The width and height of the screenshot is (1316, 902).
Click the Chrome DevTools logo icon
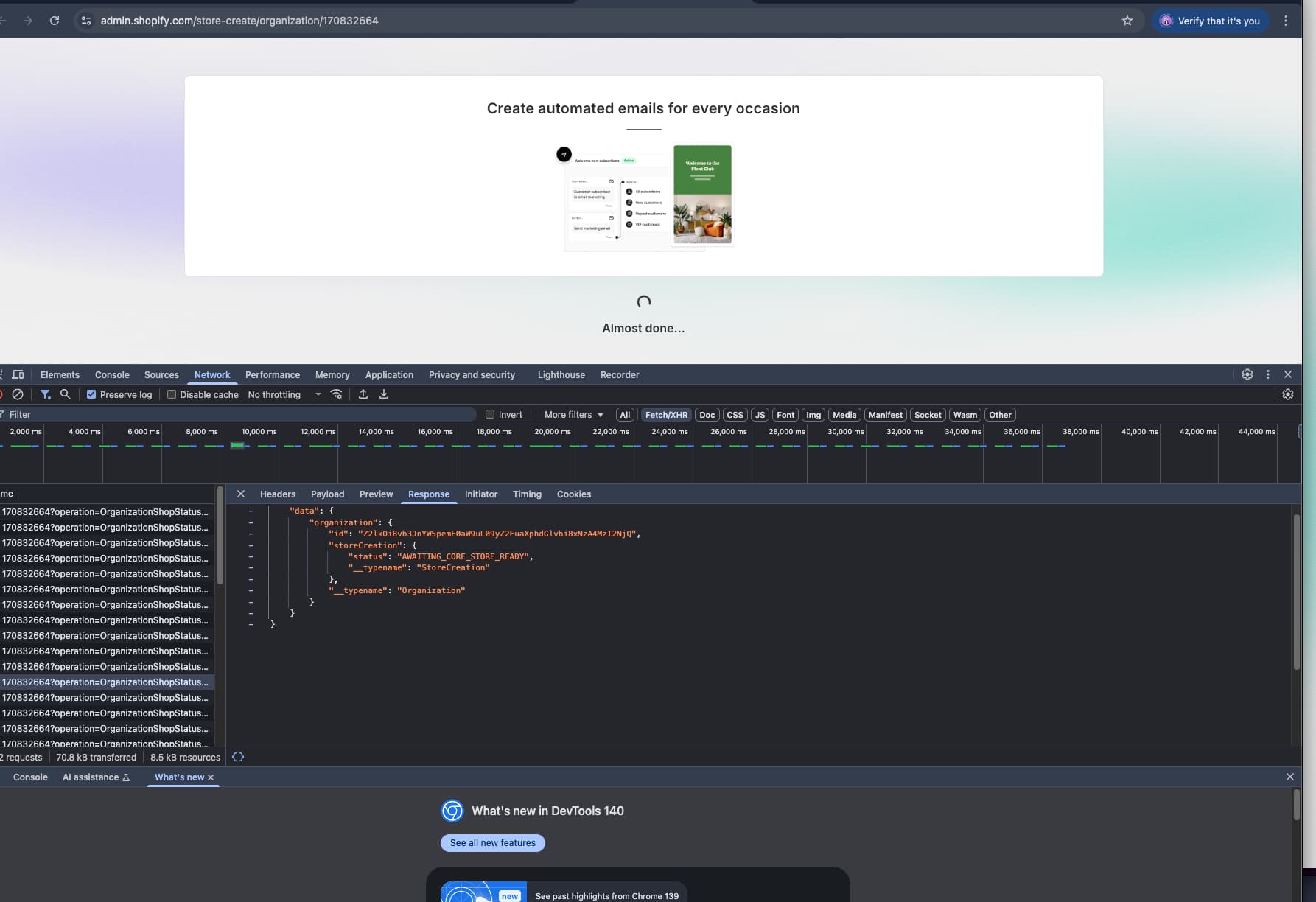[x=452, y=811]
